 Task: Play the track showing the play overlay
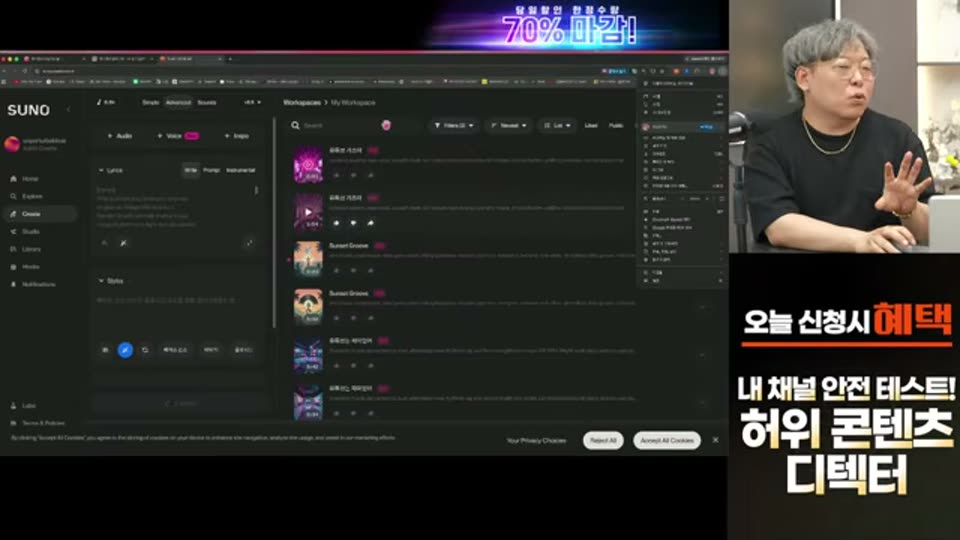tap(308, 212)
